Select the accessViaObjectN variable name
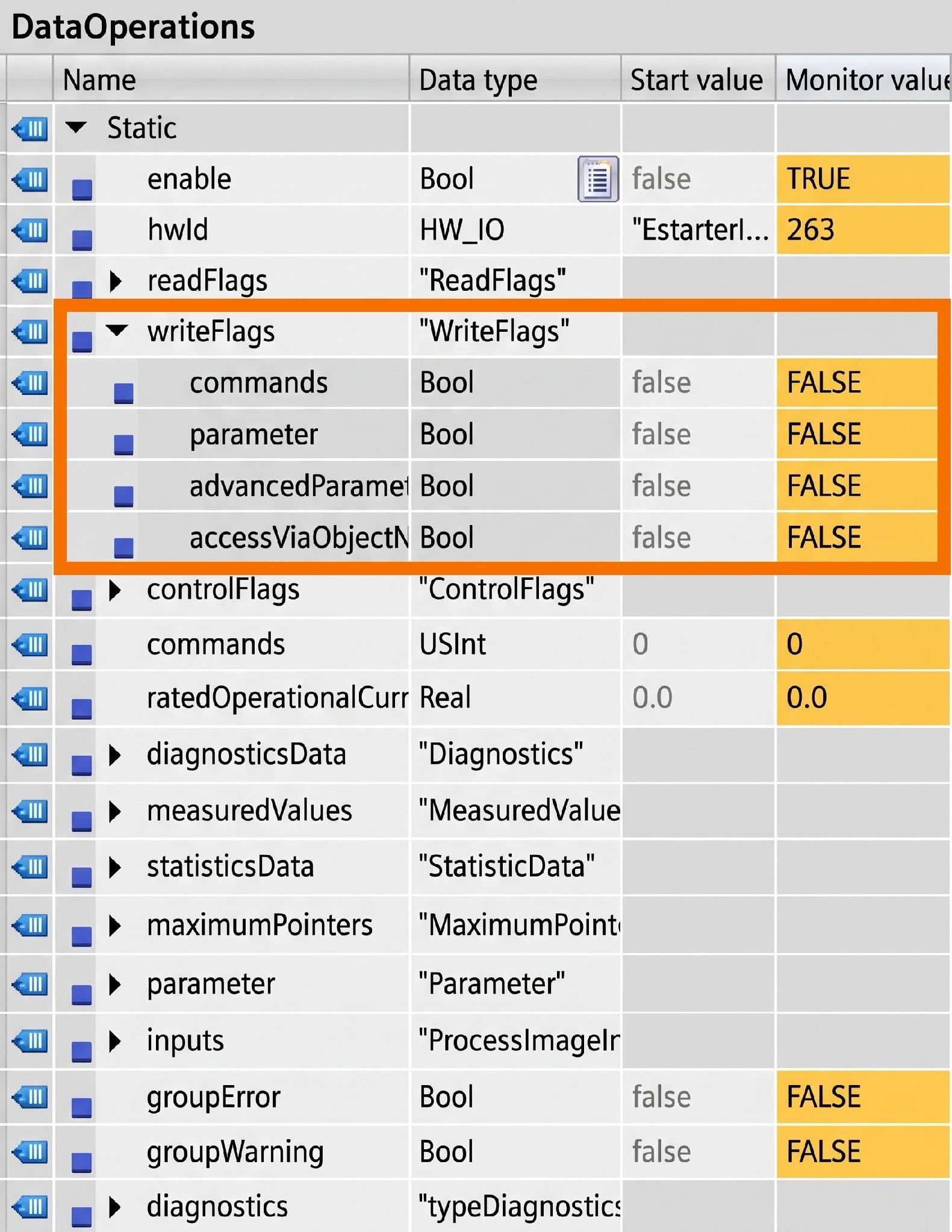The width and height of the screenshot is (952, 1232). [299, 538]
